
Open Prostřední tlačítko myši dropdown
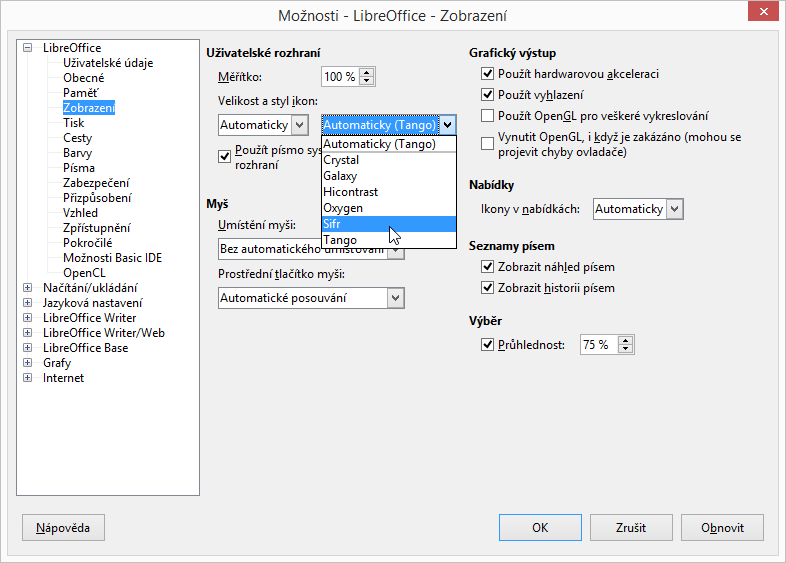tap(396, 297)
